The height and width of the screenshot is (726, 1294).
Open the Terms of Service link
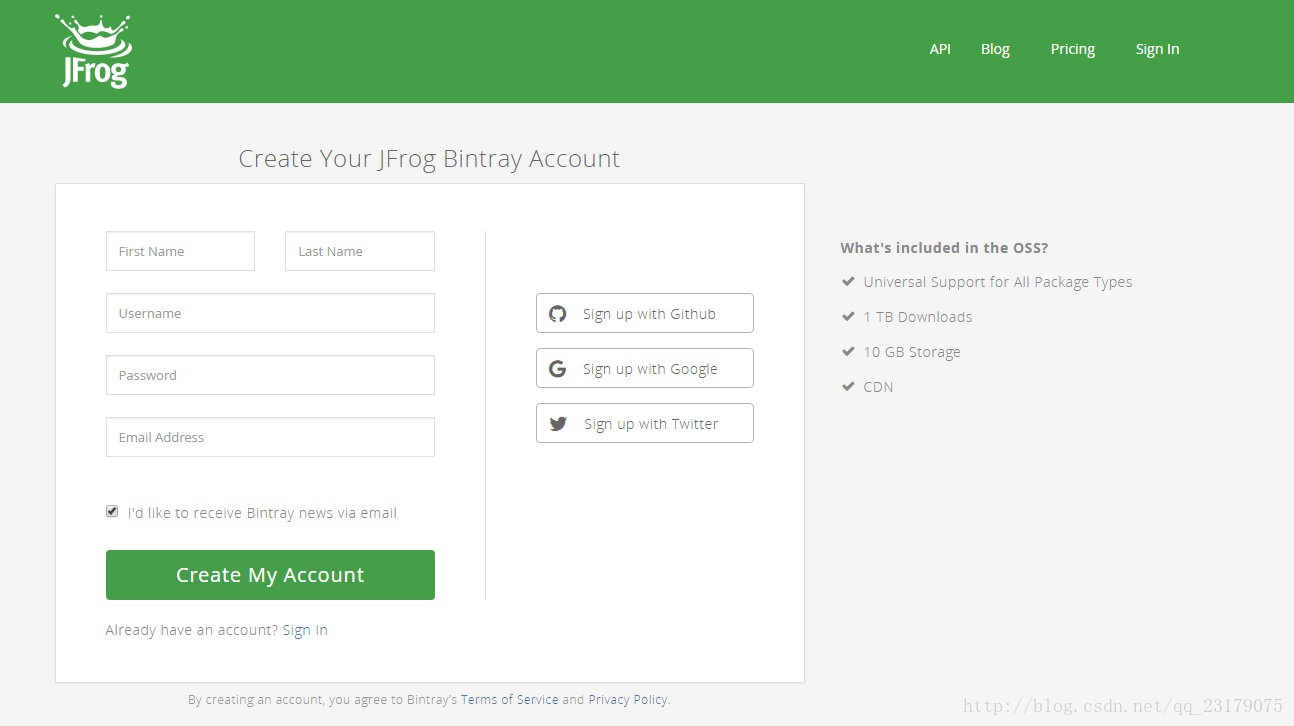(510, 699)
